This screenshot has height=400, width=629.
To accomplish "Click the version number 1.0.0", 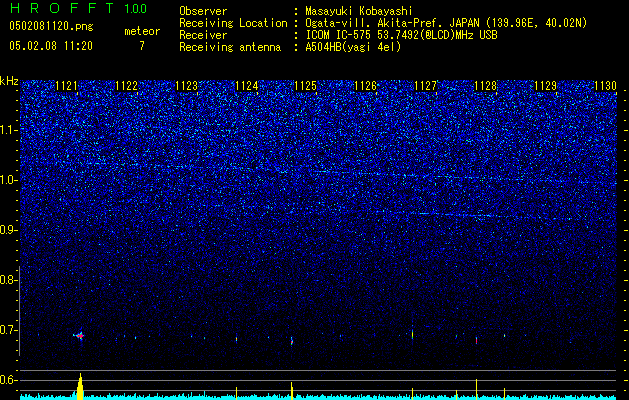I will point(136,9).
